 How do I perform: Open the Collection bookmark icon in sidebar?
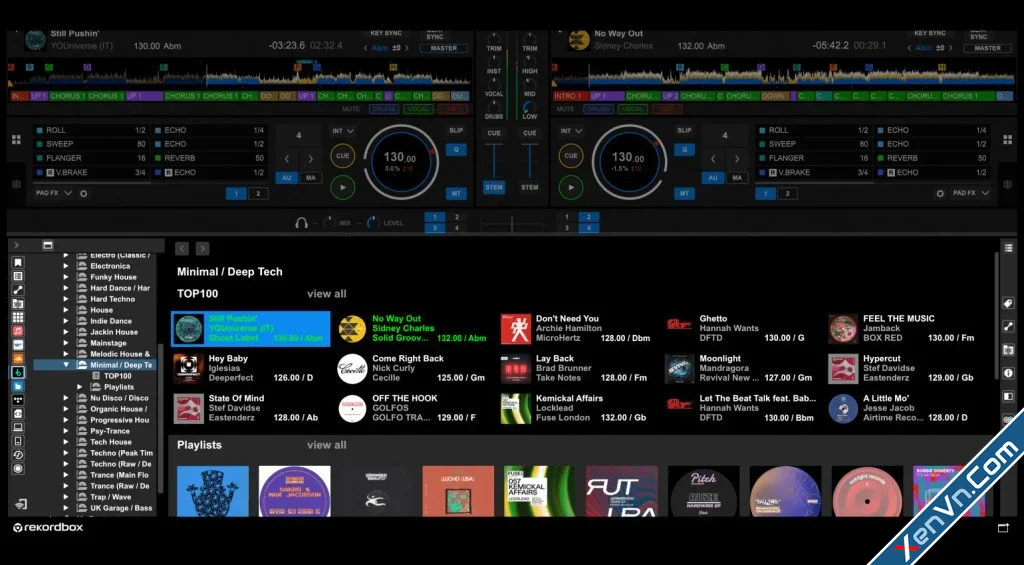pyautogui.click(x=18, y=263)
